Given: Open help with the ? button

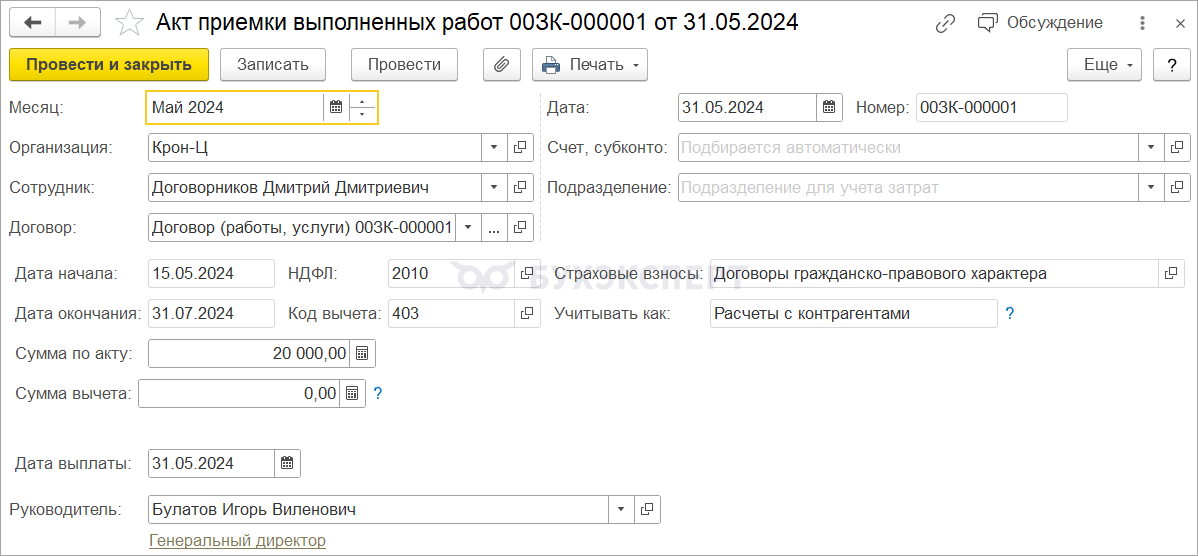Looking at the screenshot, I should [x=1172, y=65].
